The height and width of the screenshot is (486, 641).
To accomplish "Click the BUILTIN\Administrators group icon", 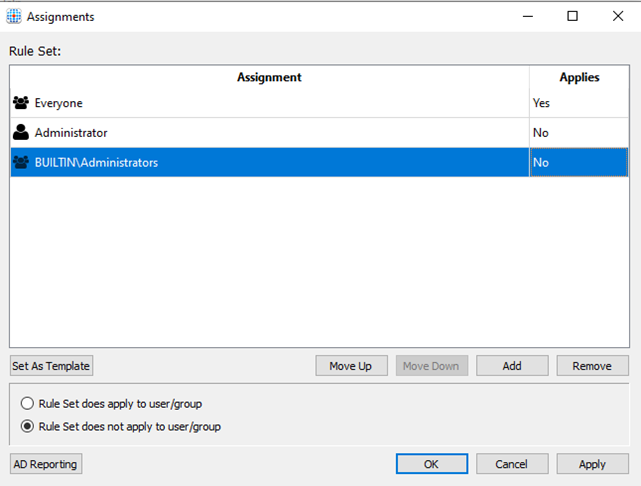I will [x=21, y=162].
